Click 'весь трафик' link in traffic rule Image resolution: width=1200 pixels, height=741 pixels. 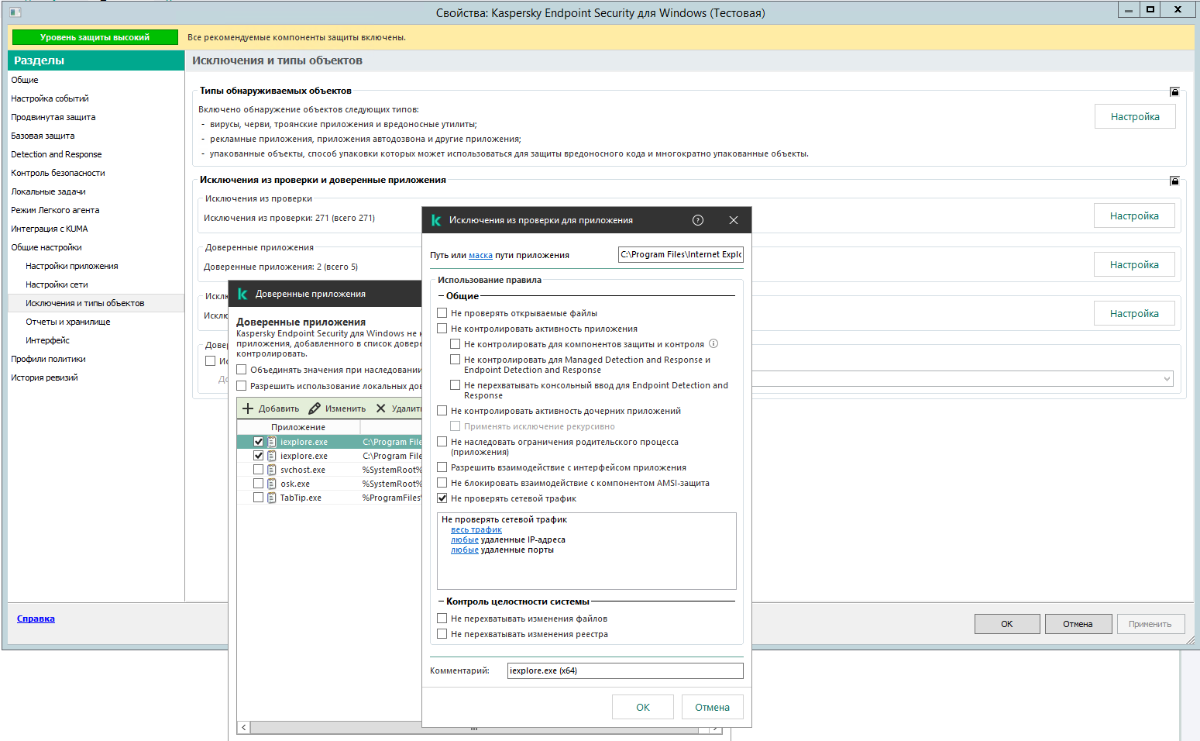tap(477, 530)
